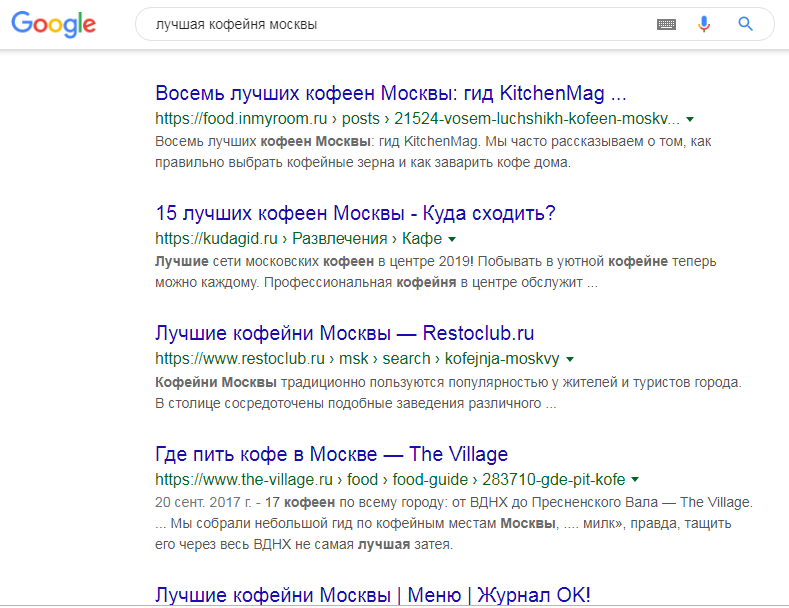Click the kudagid.ru › Развлечения › Кафе breadcrumb
Screen dimensions: 789x608
pyautogui.click(x=298, y=239)
